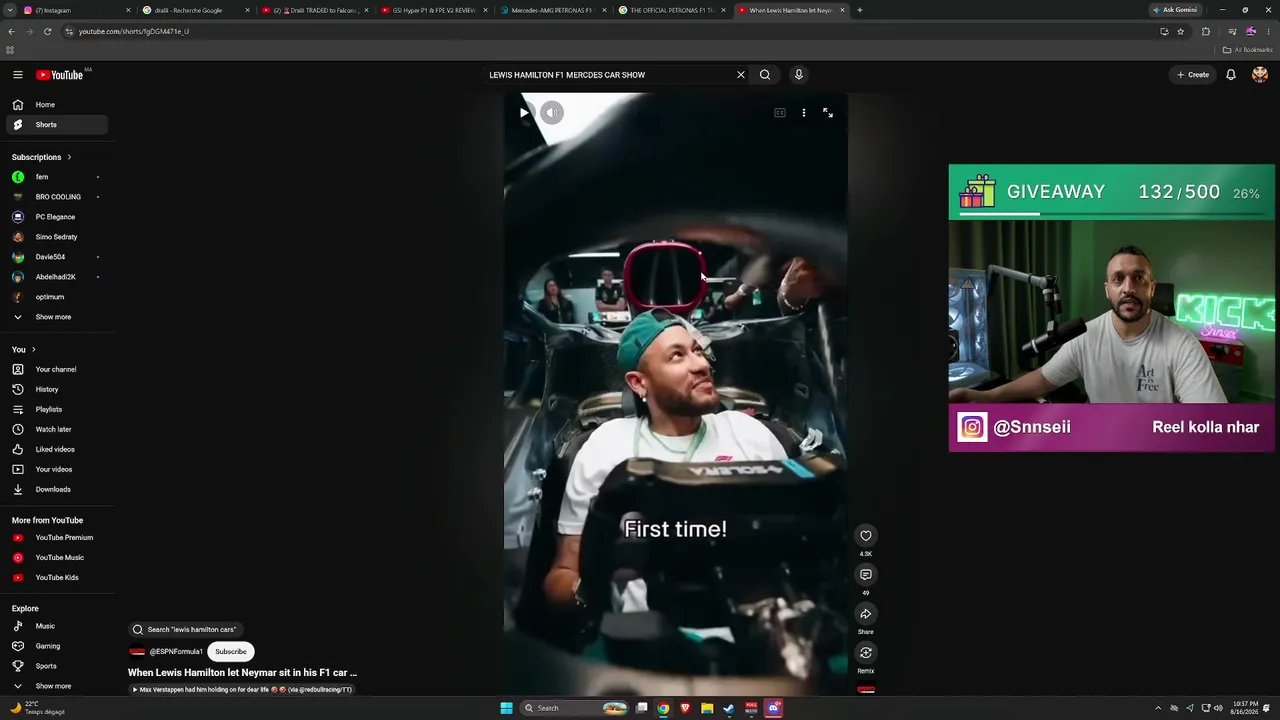Viewport: 1280px width, 720px height.
Task: Open watch History
Action: [x=56, y=389]
